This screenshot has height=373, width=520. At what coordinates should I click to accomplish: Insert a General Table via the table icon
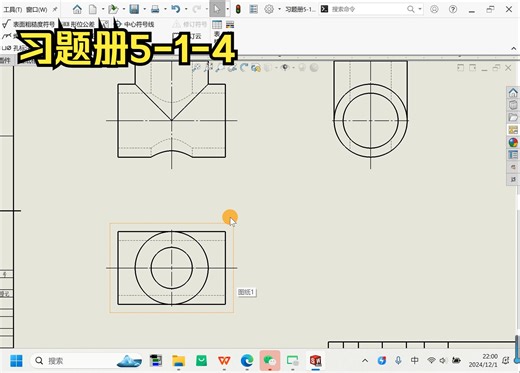(217, 24)
